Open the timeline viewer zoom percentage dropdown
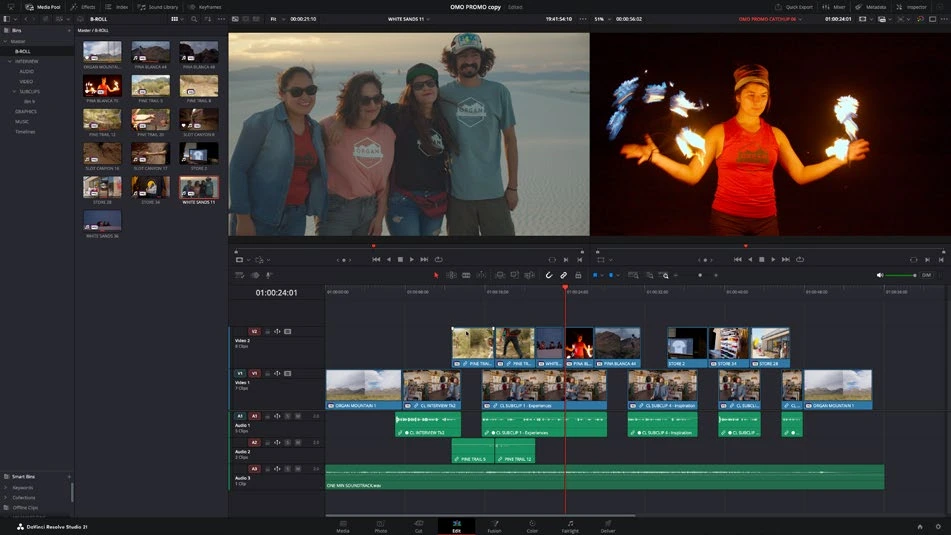The width and height of the screenshot is (951, 535). (x=601, y=19)
